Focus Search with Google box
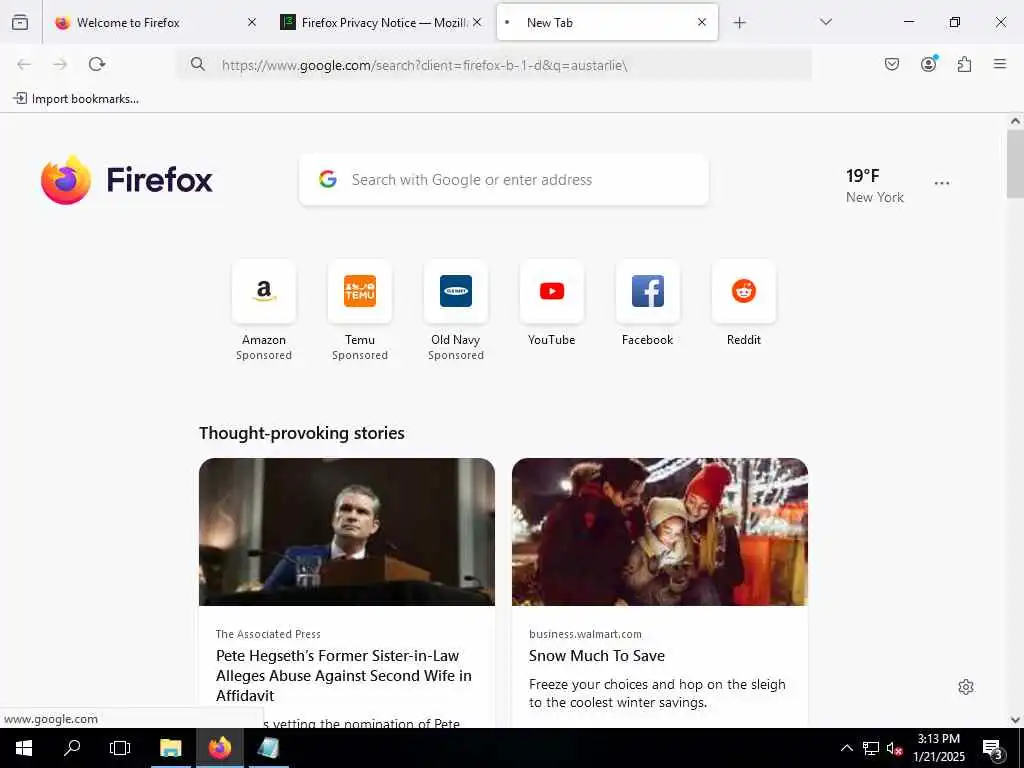The image size is (1024, 768). click(504, 180)
